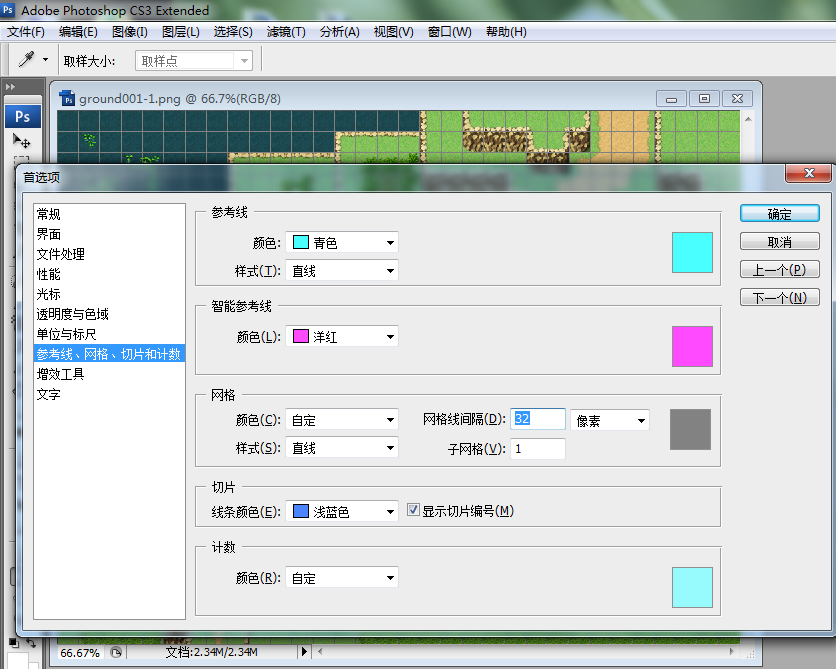Screen dimensions: 836x669
Task: Open the 分析(A) menu
Action: pyautogui.click(x=340, y=32)
